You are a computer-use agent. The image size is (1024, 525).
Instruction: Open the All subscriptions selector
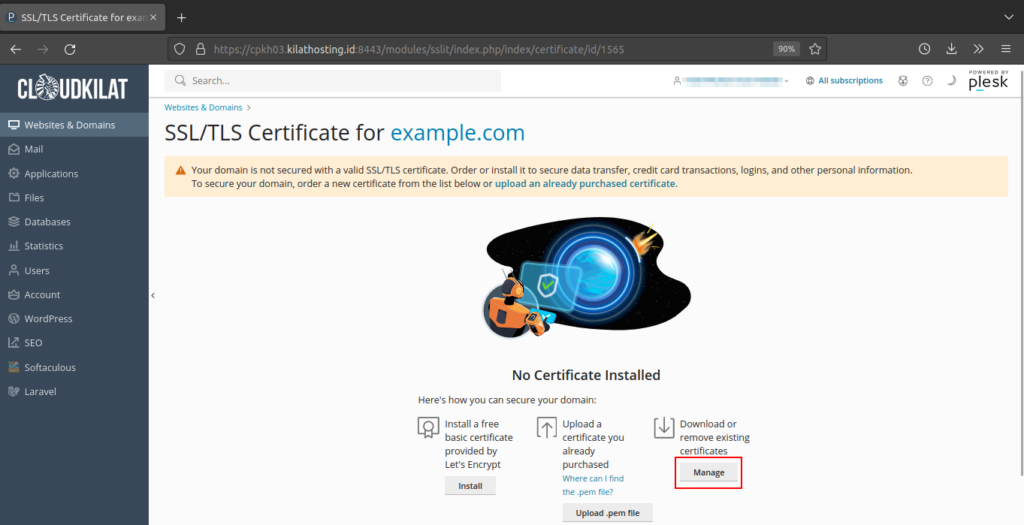pyautogui.click(x=845, y=81)
